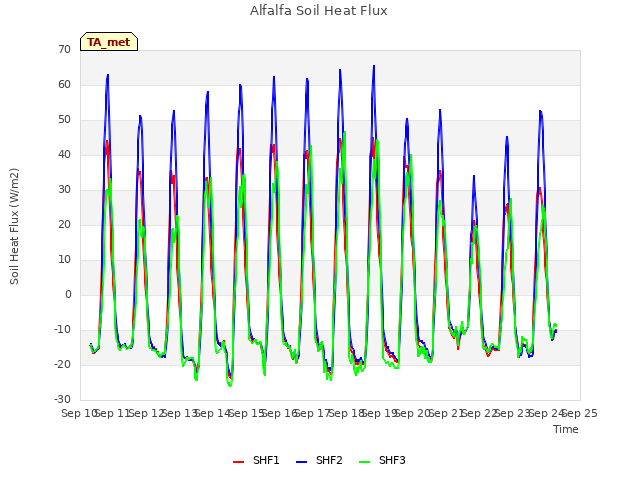Image resolution: width=640 pixels, height=480 pixels.
Task: Select the SHF3 legend label
Action: pos(392,460)
